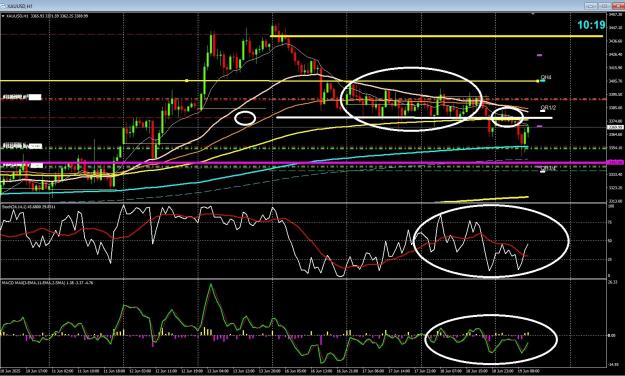
Task: Expand the symbol arrow beside XAUUSD,H1 OHLC label
Action: pos(3,16)
